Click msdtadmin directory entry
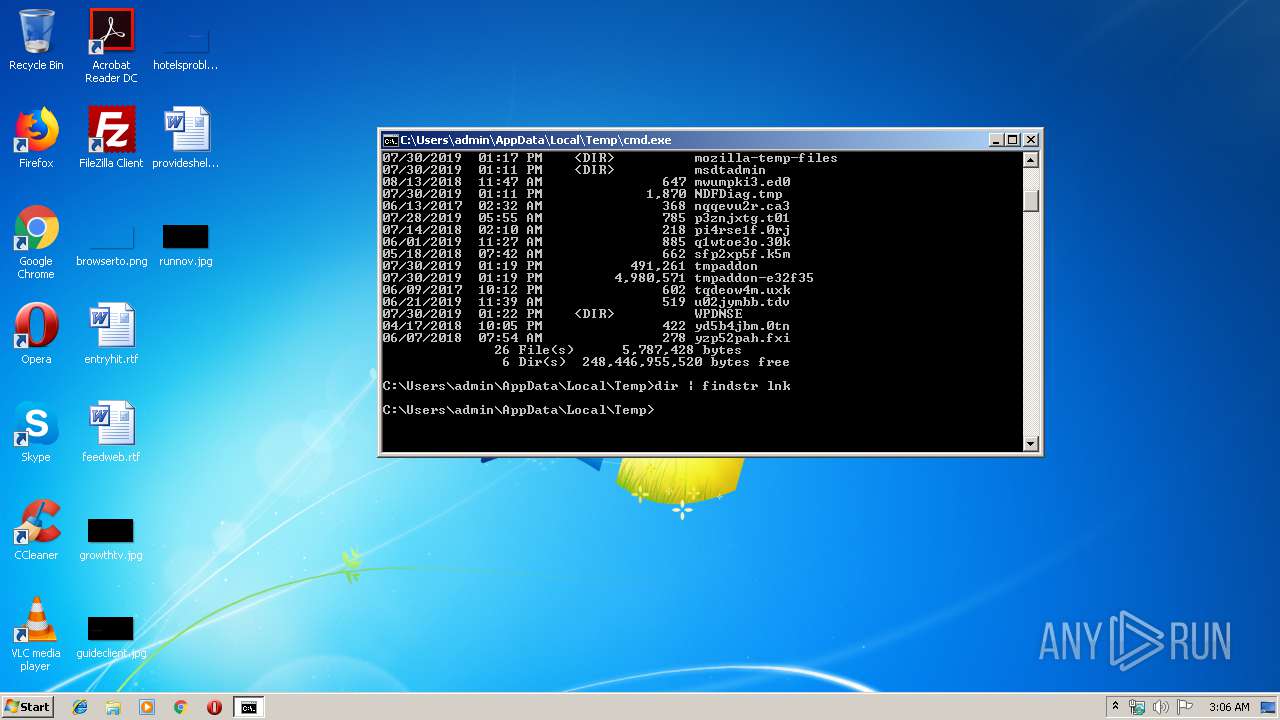Viewport: 1280px width, 720px height. tap(730, 170)
